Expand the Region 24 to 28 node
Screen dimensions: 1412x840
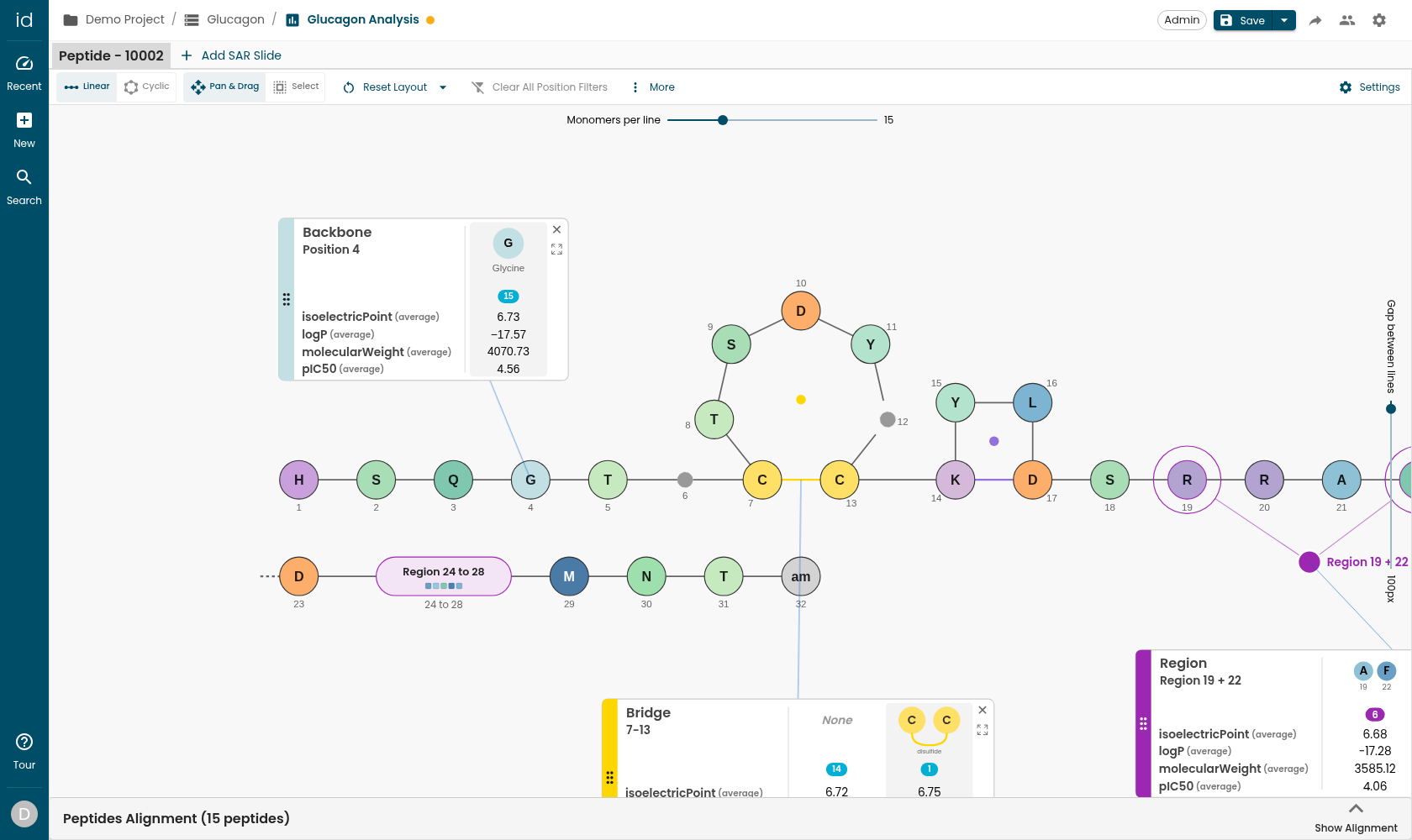pos(444,576)
